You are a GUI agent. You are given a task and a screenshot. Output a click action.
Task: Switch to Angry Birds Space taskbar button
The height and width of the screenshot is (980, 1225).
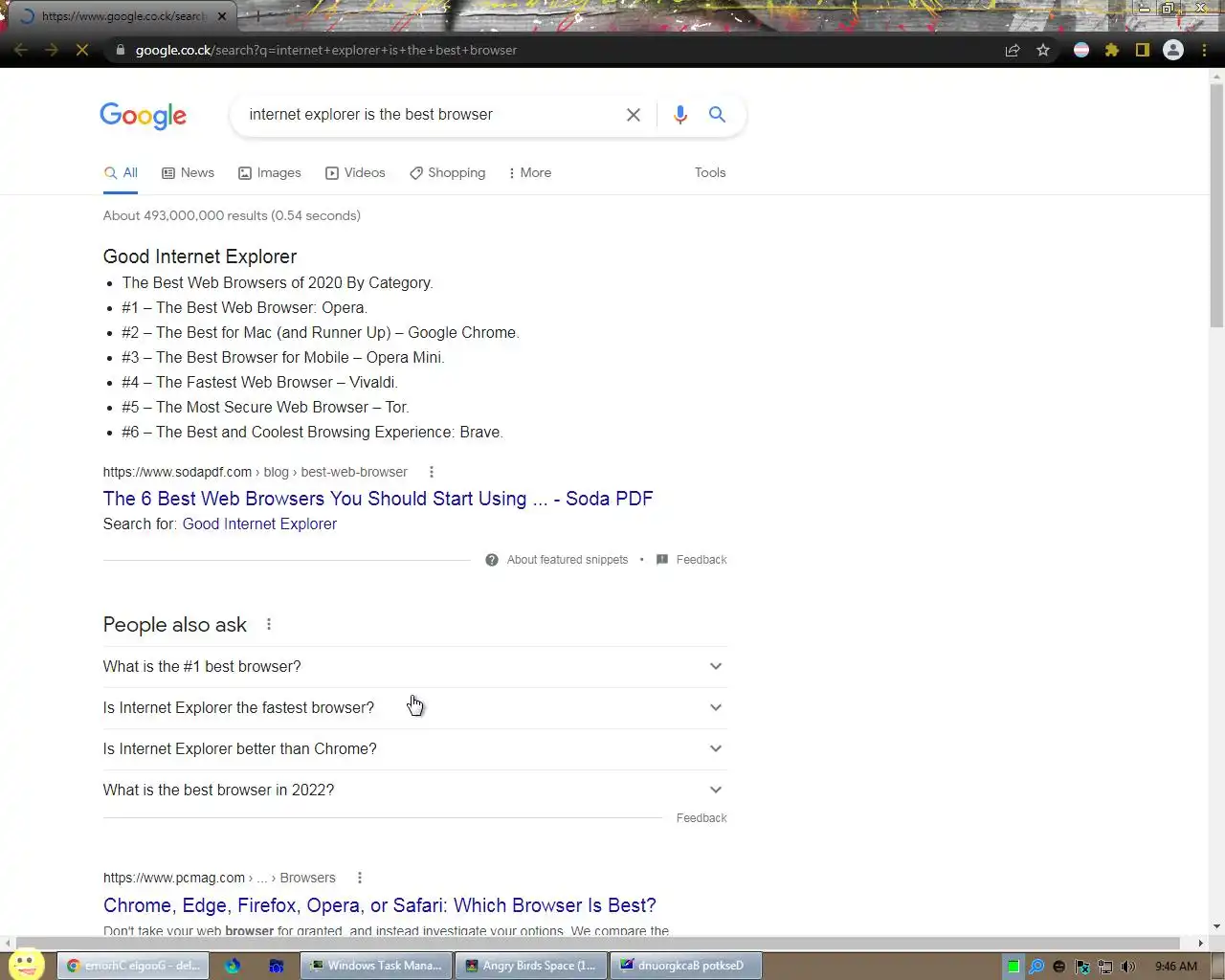click(x=531, y=966)
